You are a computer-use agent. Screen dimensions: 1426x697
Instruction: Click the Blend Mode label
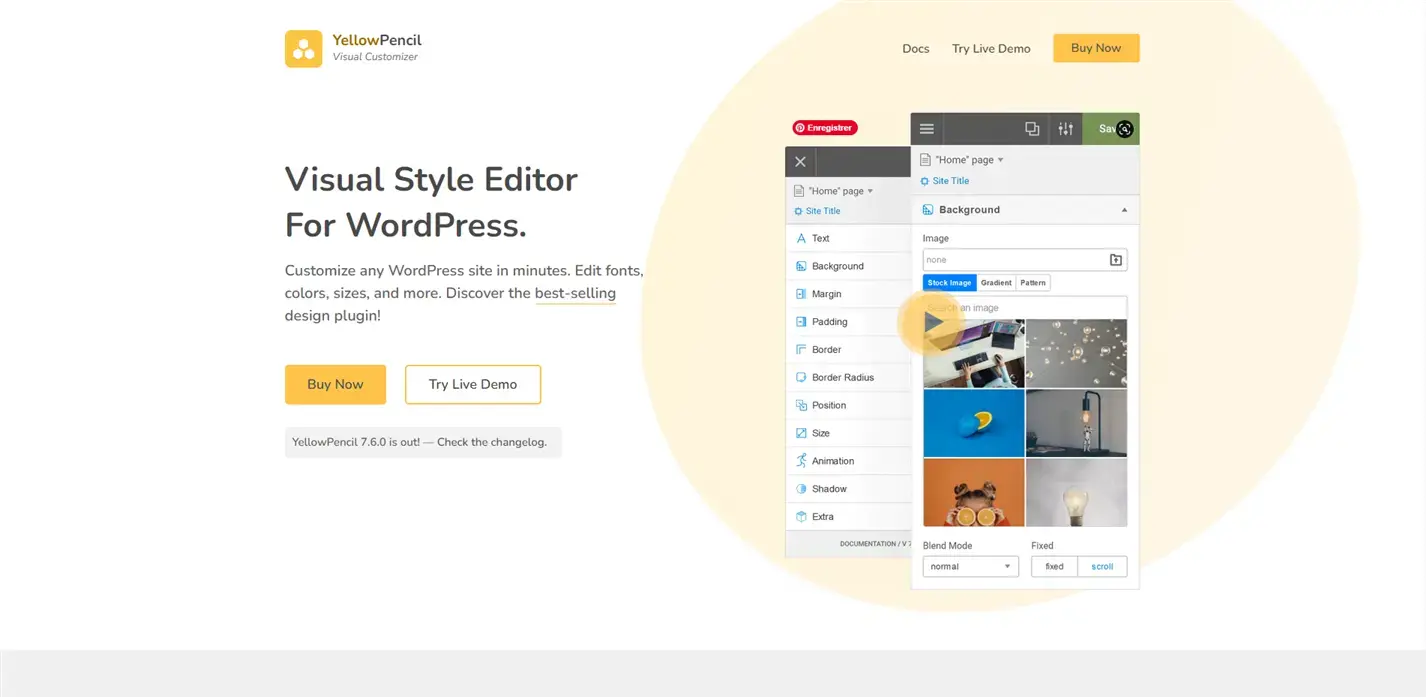coord(947,546)
